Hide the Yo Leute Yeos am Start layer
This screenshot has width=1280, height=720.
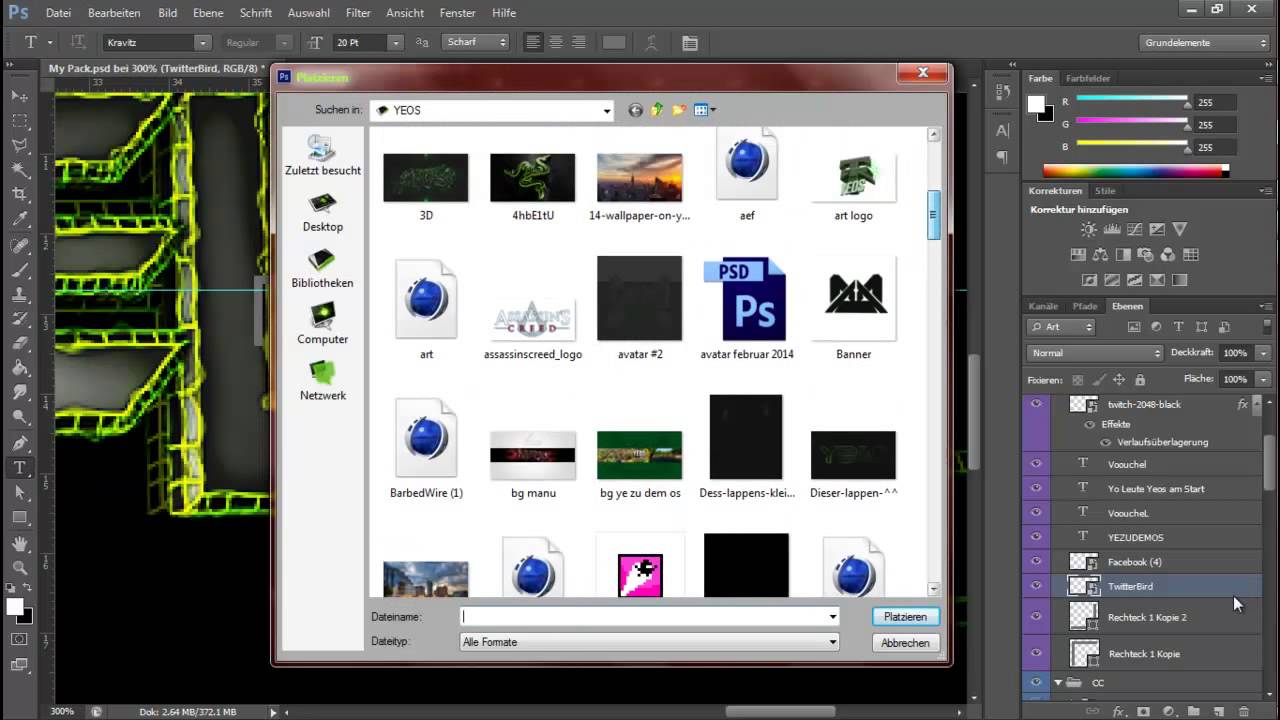click(1036, 488)
